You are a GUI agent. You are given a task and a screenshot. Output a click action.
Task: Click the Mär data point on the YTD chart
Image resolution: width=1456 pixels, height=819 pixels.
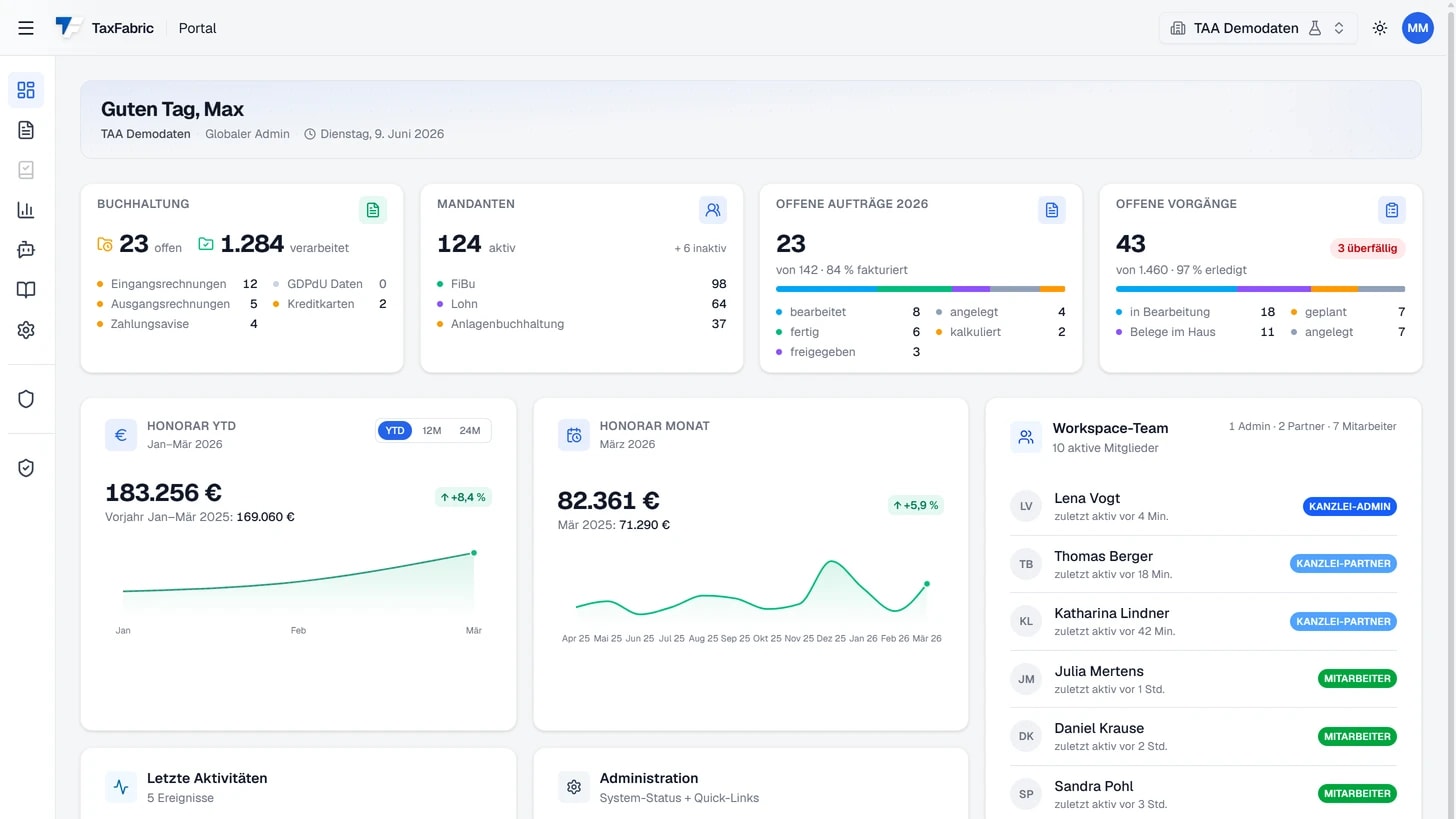pos(474,552)
